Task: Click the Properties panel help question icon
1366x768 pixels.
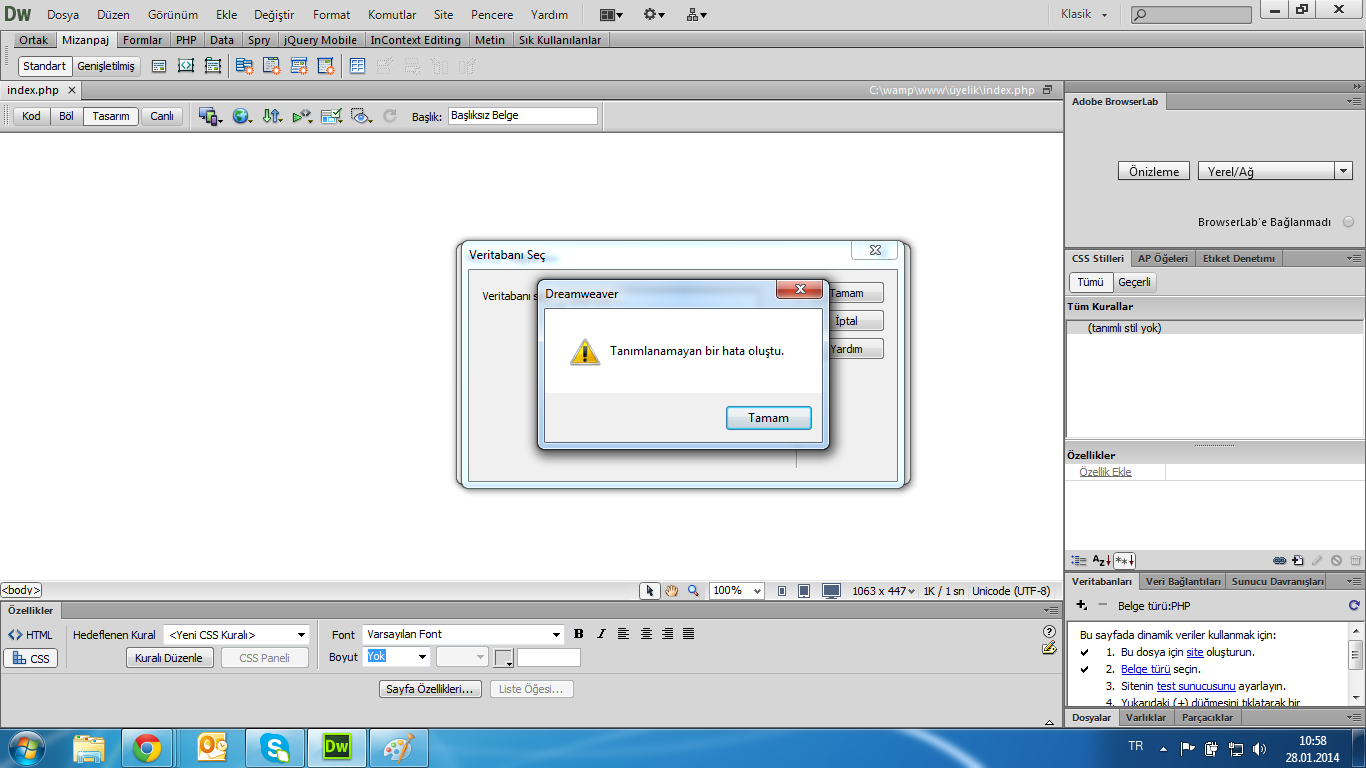Action: pyautogui.click(x=1049, y=631)
